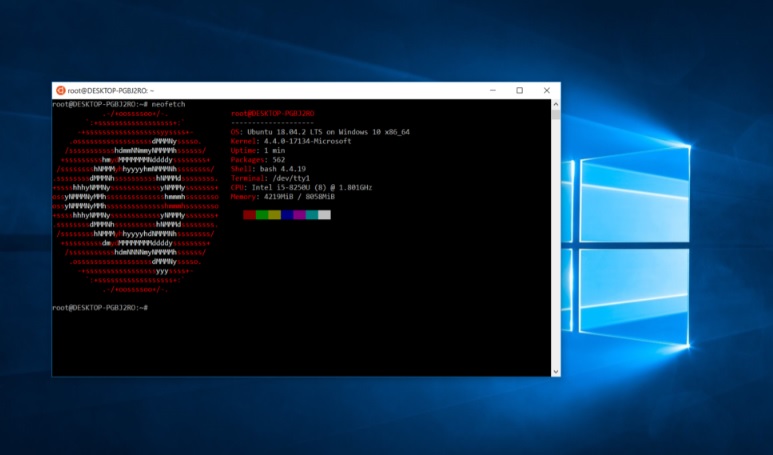Click the Terminal line '/dev/tty1'
773x455 pixels.
coord(270,178)
